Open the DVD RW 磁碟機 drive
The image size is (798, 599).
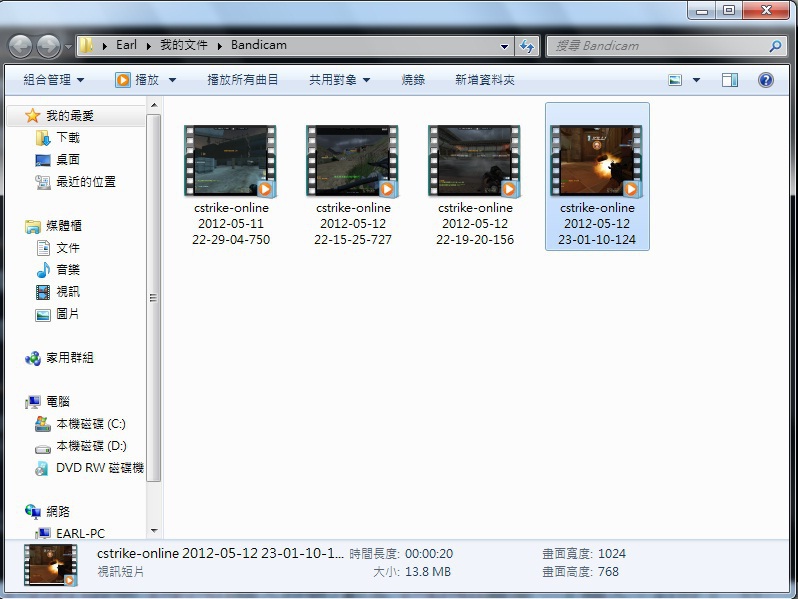click(x=100, y=468)
